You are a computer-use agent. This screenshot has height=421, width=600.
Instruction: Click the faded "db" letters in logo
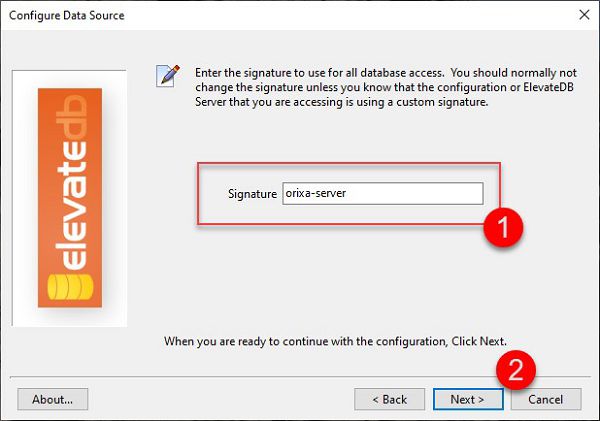pos(71,117)
